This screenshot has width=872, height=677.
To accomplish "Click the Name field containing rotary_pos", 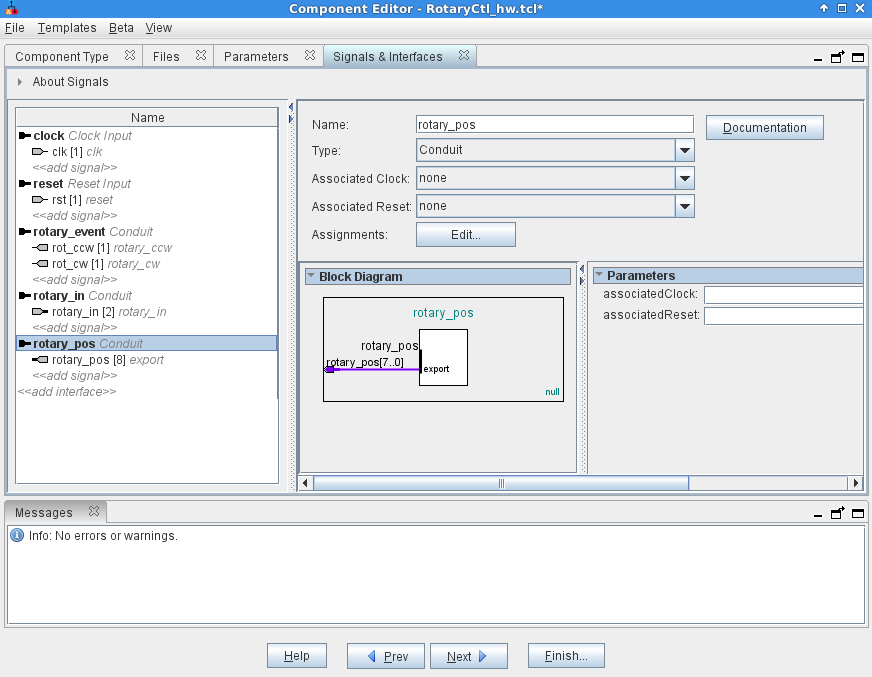I will coord(554,125).
